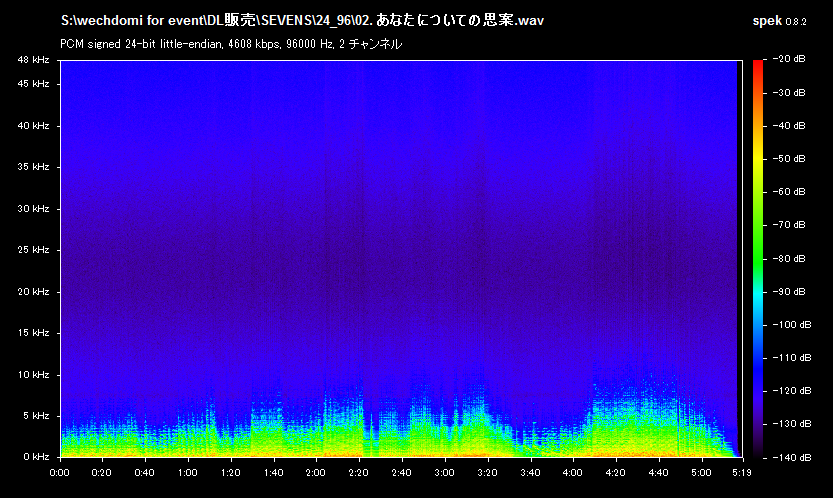The image size is (833, 498).
Task: Click the 0:20 time axis label
Action: tap(101, 473)
